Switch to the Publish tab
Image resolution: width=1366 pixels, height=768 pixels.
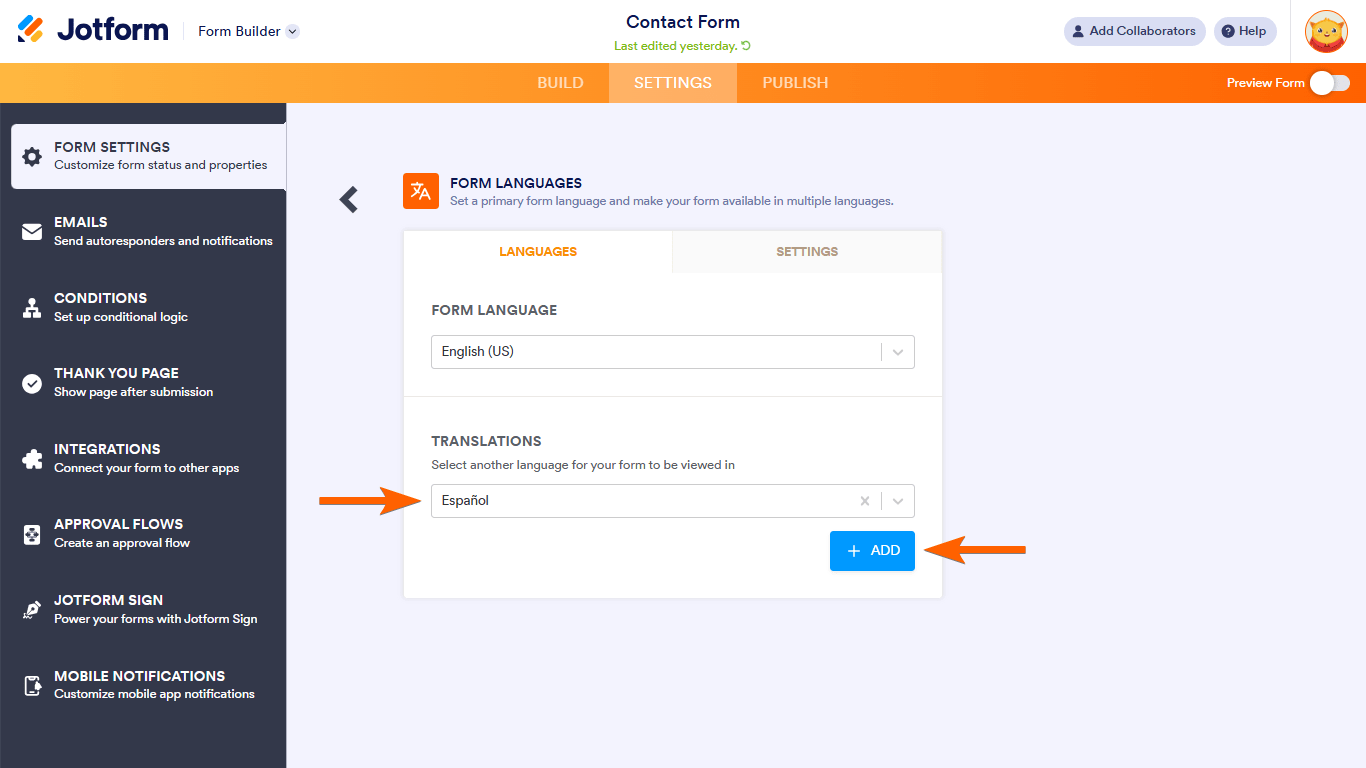point(795,83)
